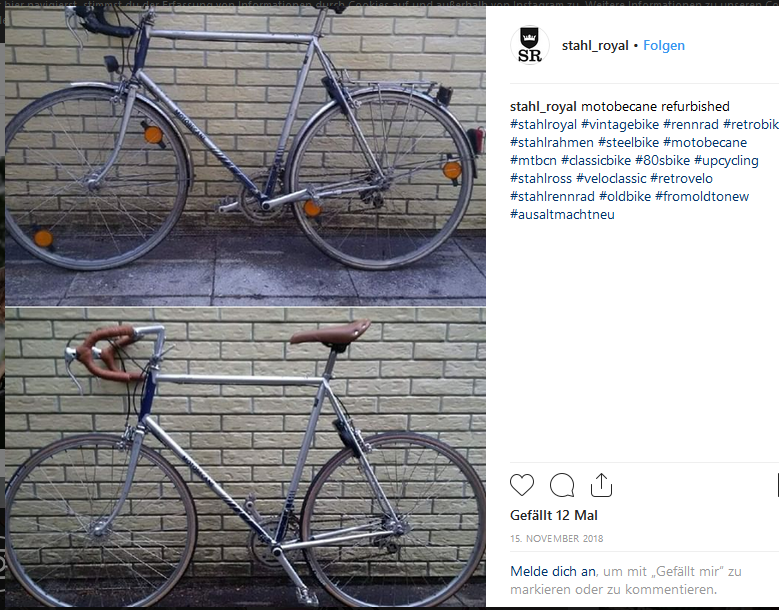Open comments via speech bubble icon
The width and height of the screenshot is (779, 610).
(562, 485)
